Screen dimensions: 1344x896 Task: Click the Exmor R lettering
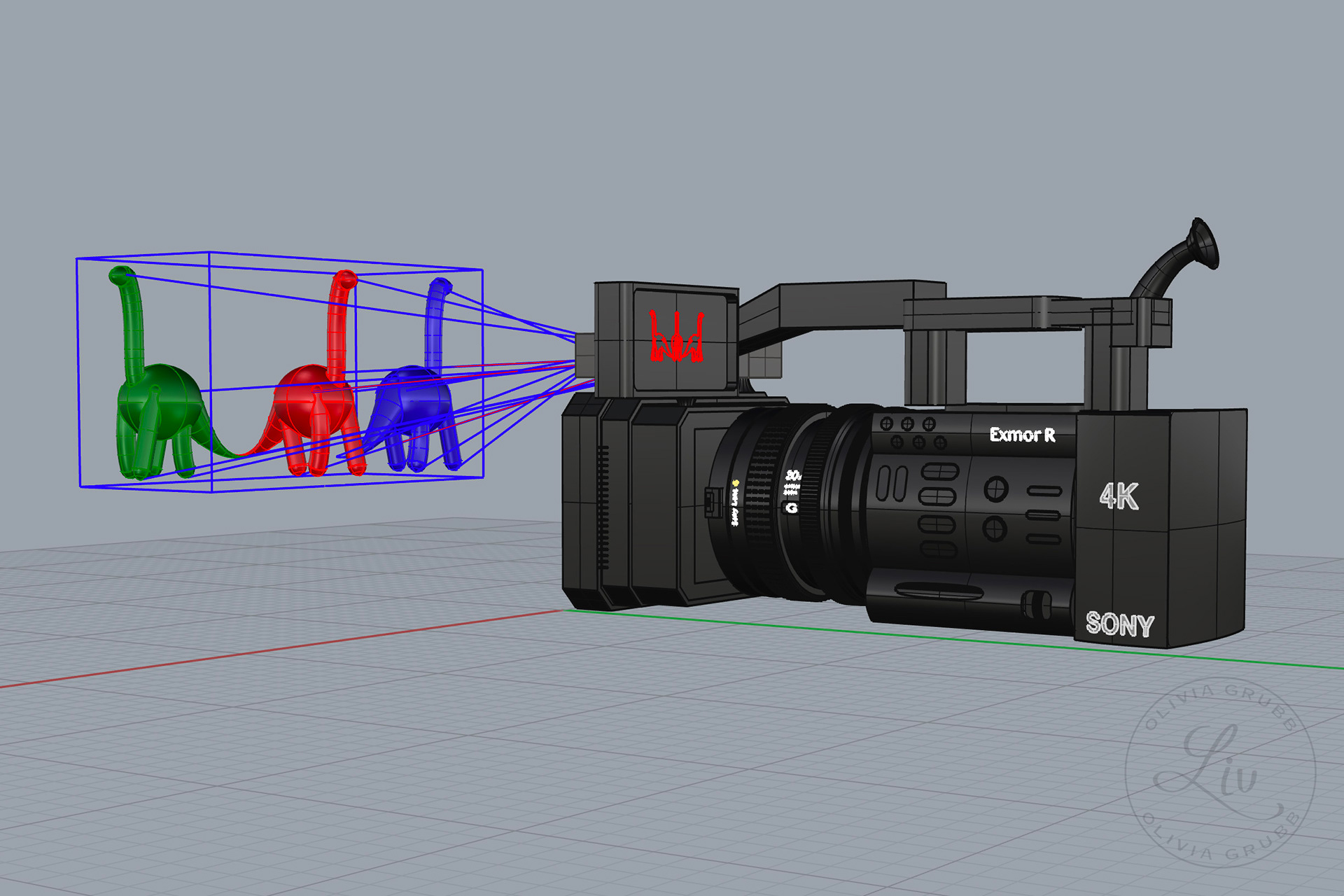point(1022,435)
